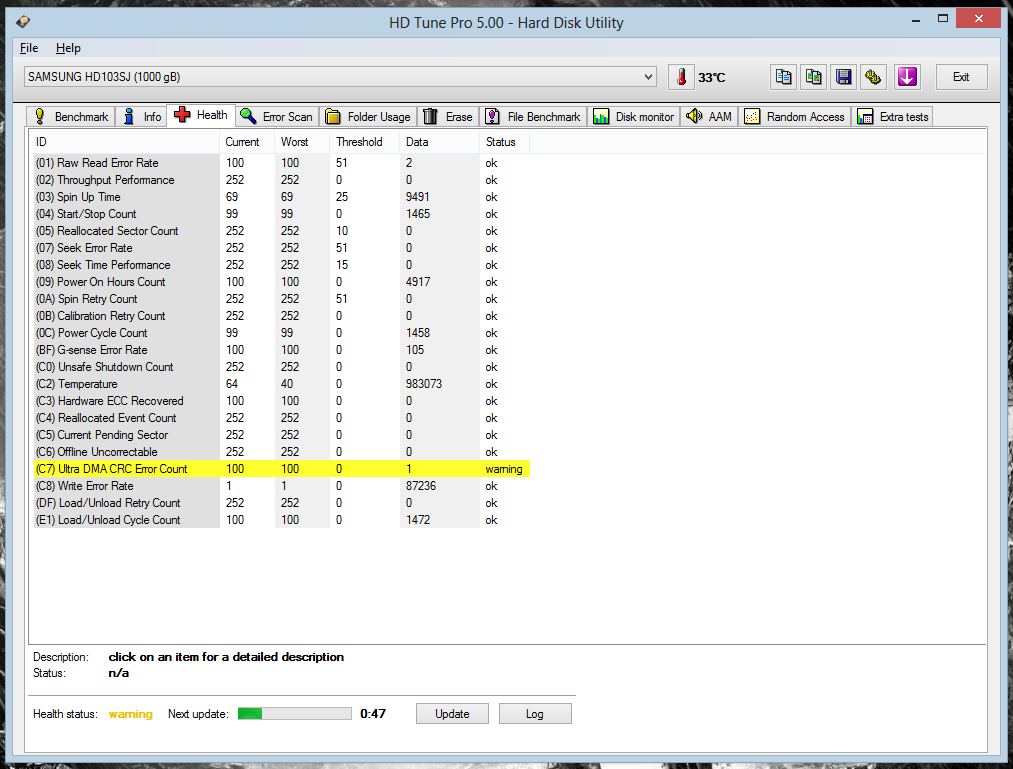Select the Reallocated Event Count row

(x=282, y=418)
